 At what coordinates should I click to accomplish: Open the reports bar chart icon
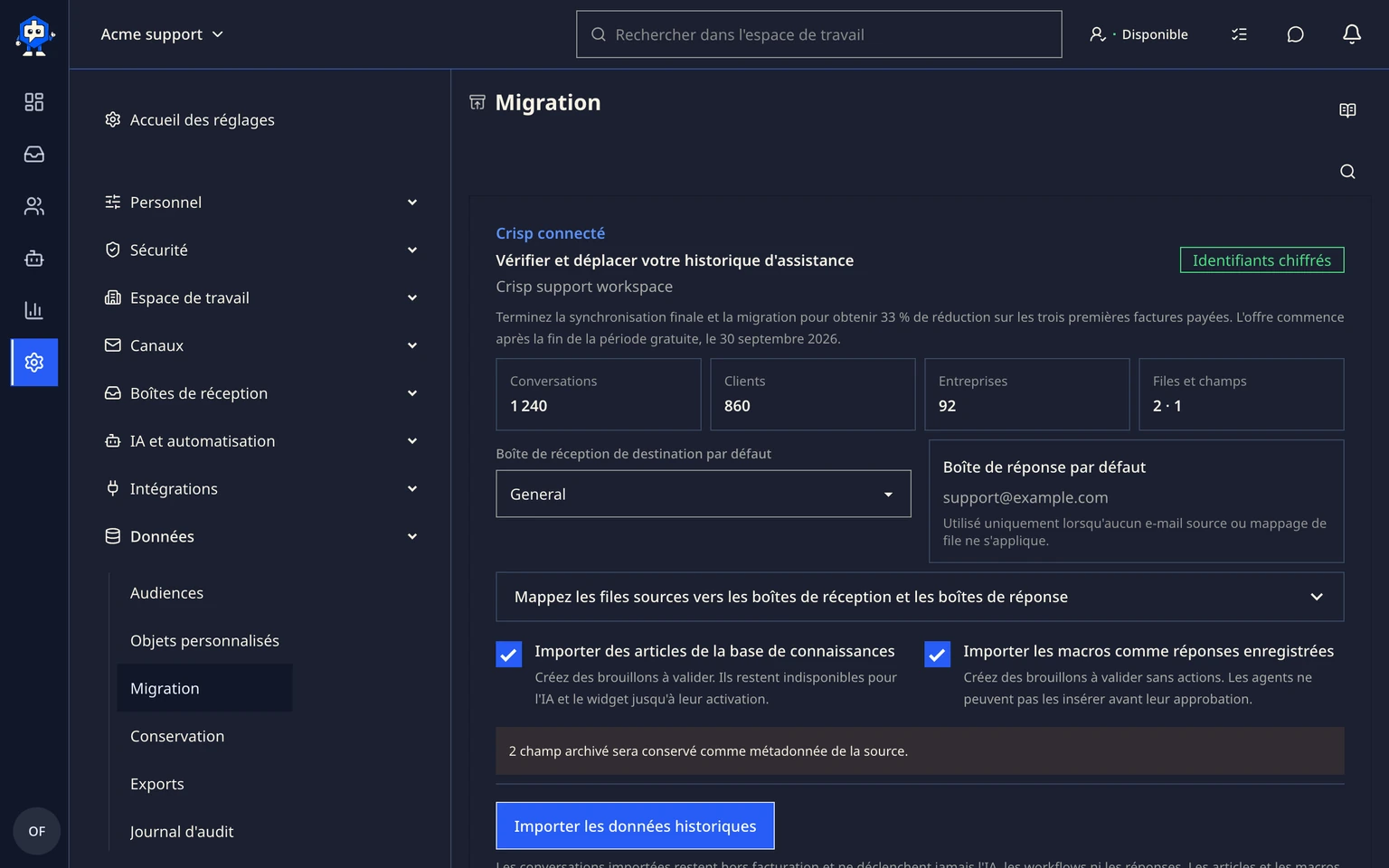click(34, 310)
